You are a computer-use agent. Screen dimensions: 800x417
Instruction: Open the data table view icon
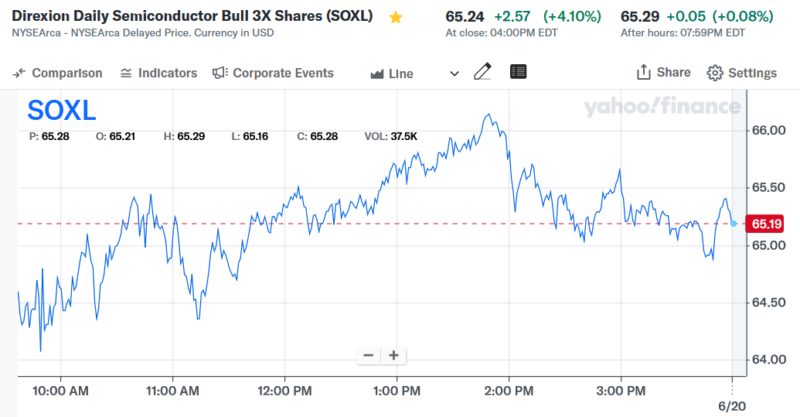pos(518,72)
